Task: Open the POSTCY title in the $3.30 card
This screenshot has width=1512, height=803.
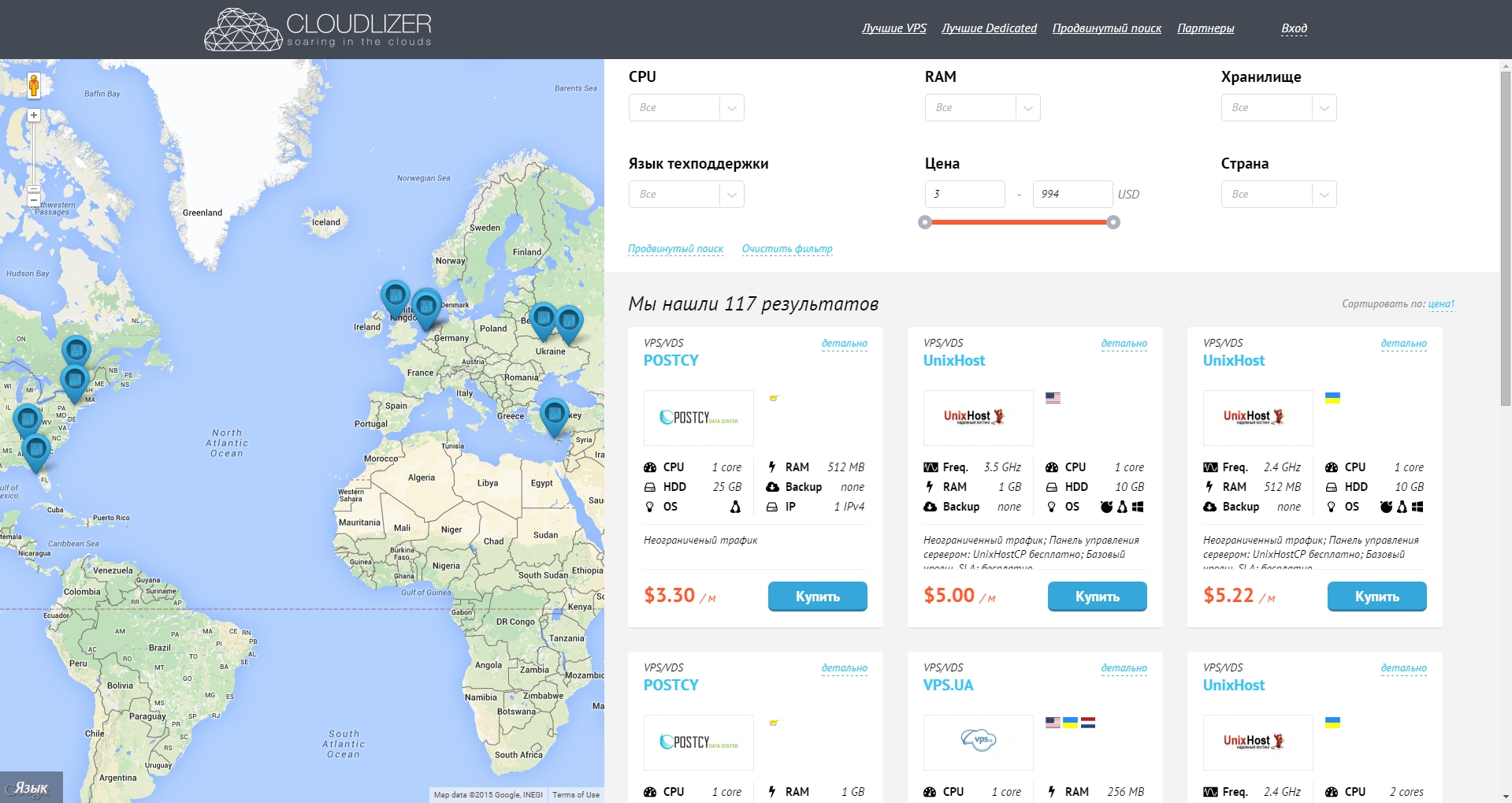Action: click(671, 361)
